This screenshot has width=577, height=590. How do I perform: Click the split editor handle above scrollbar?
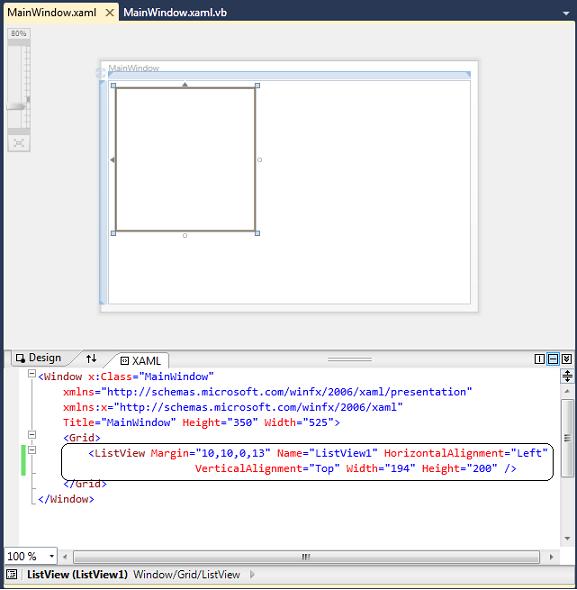(x=567, y=376)
